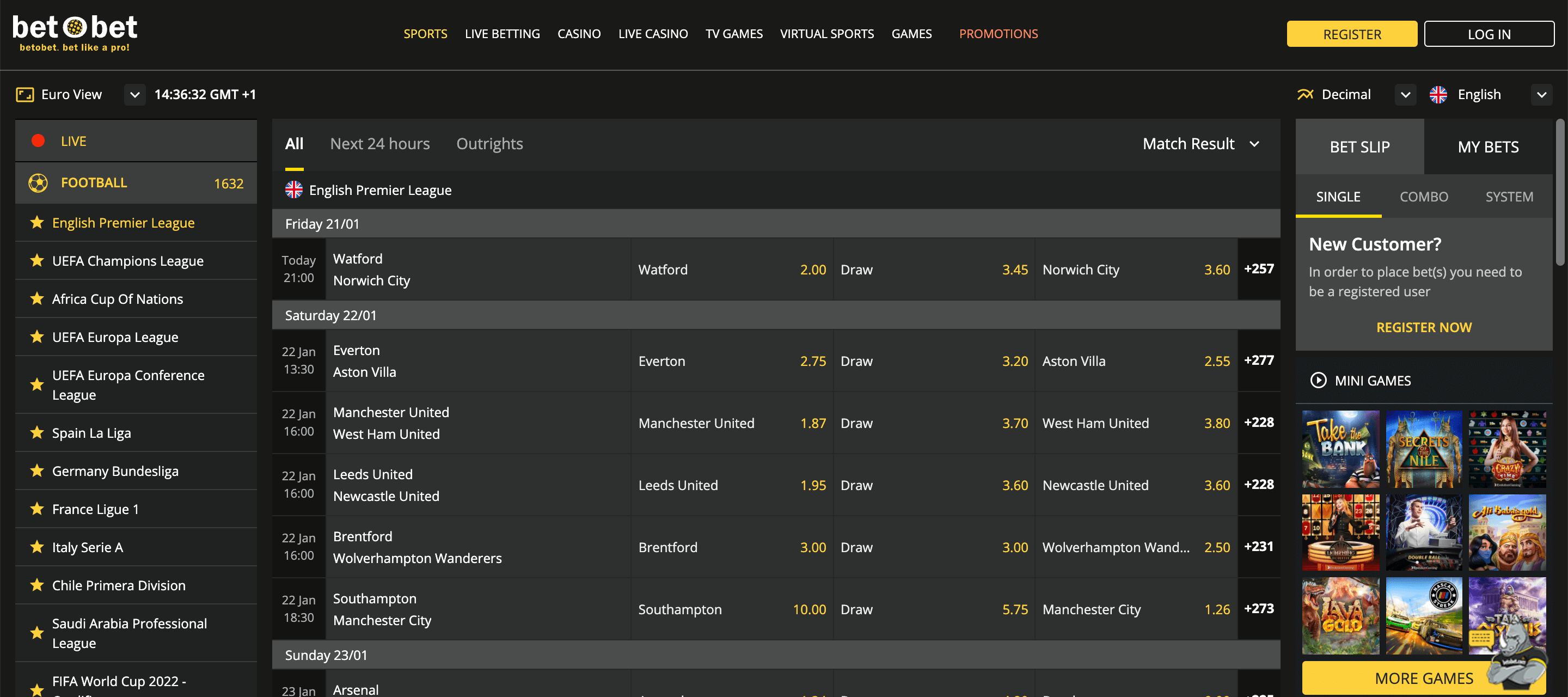Click the English Premier League flag icon
Screen dimensions: 1568x697
click(294, 190)
